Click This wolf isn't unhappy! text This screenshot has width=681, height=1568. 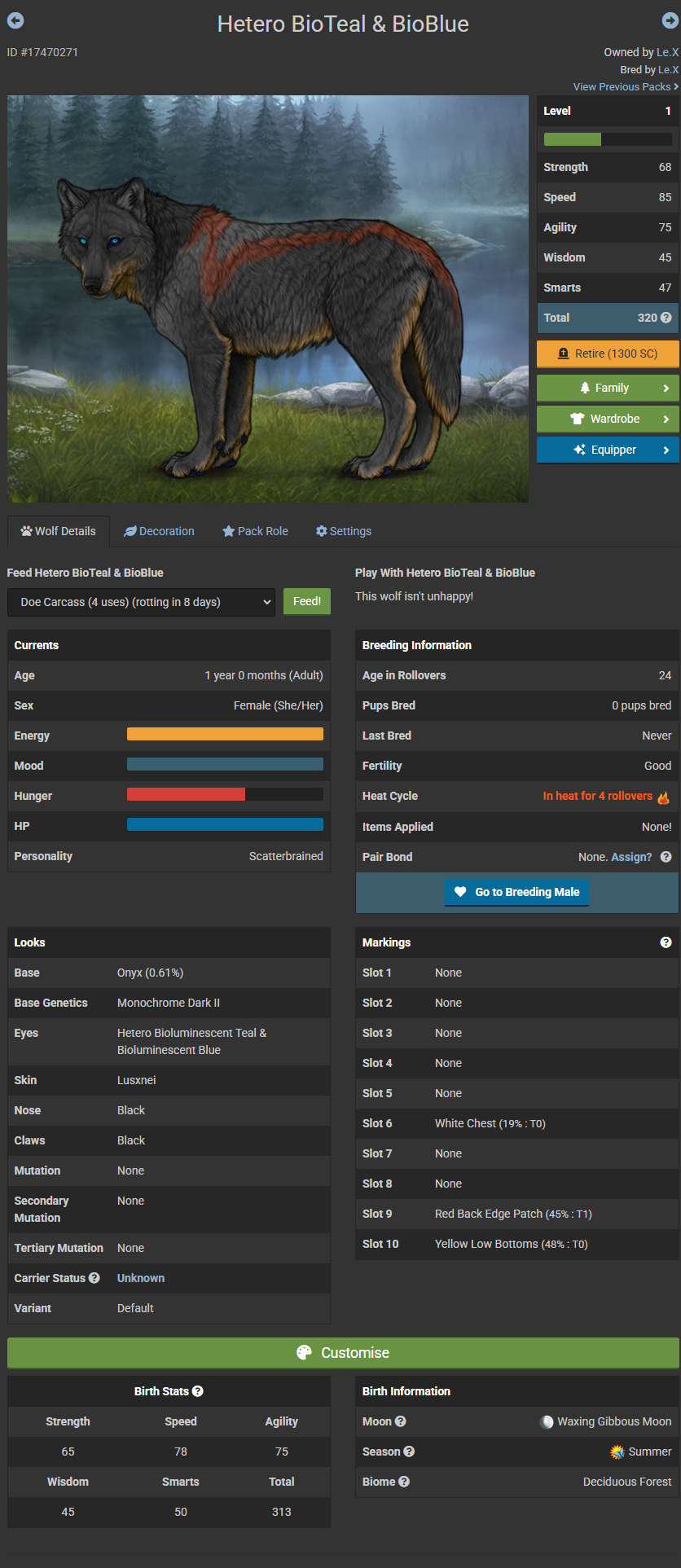point(414,596)
